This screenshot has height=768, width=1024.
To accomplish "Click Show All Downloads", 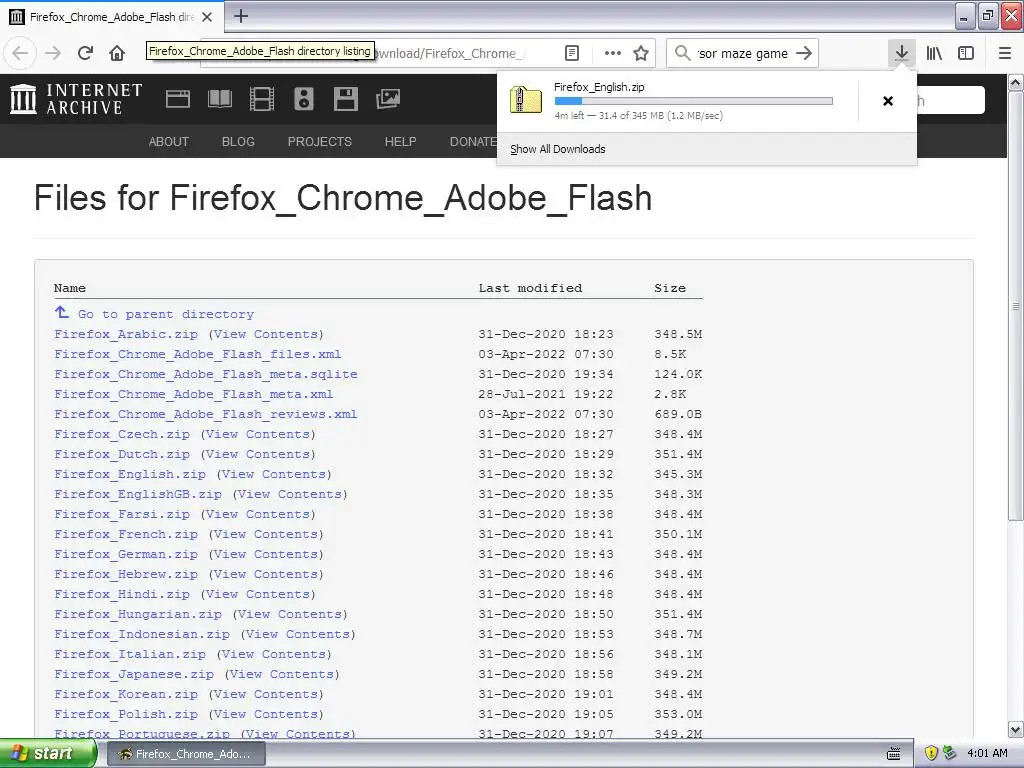I will [558, 149].
